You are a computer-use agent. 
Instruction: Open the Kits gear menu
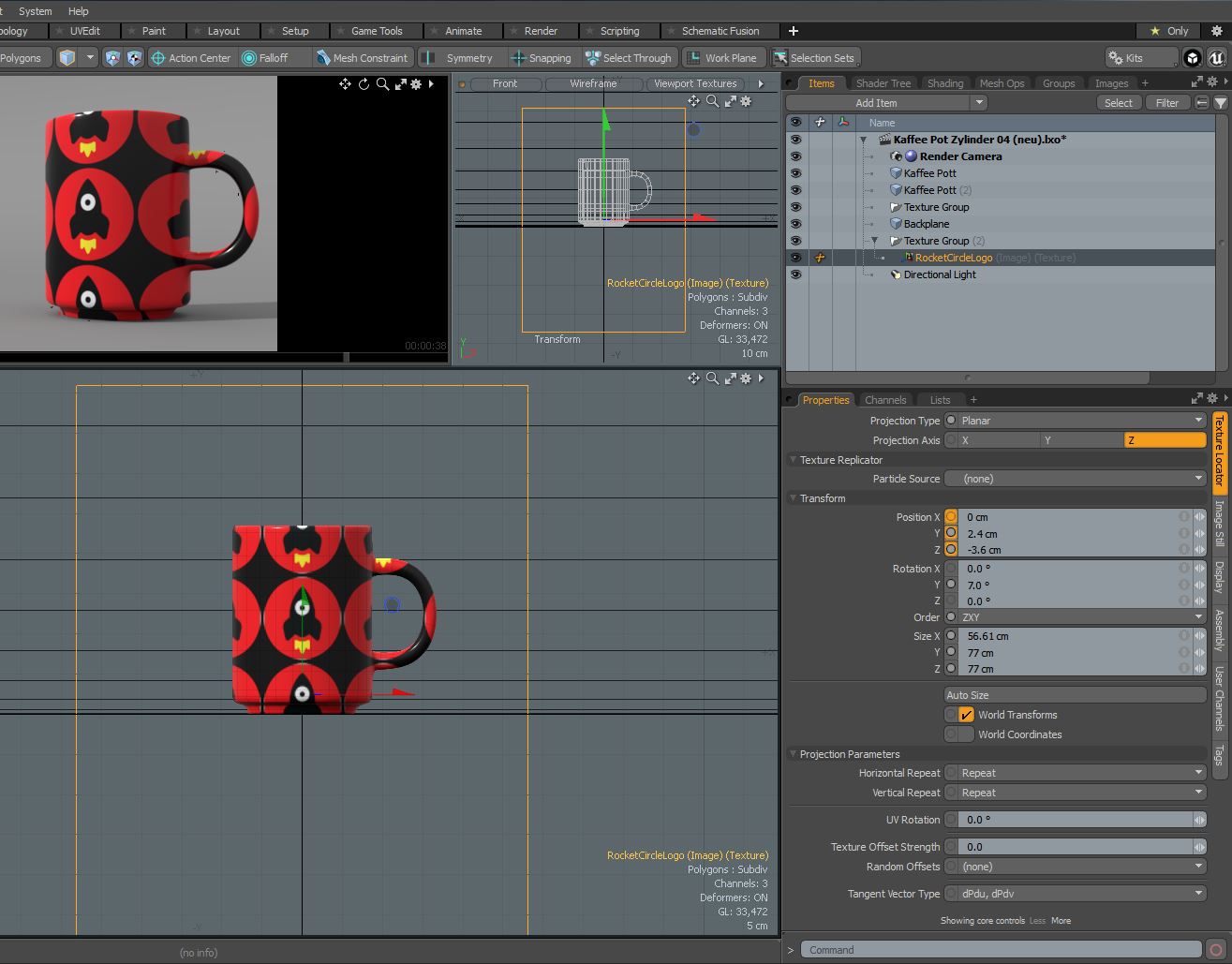(x=1116, y=58)
